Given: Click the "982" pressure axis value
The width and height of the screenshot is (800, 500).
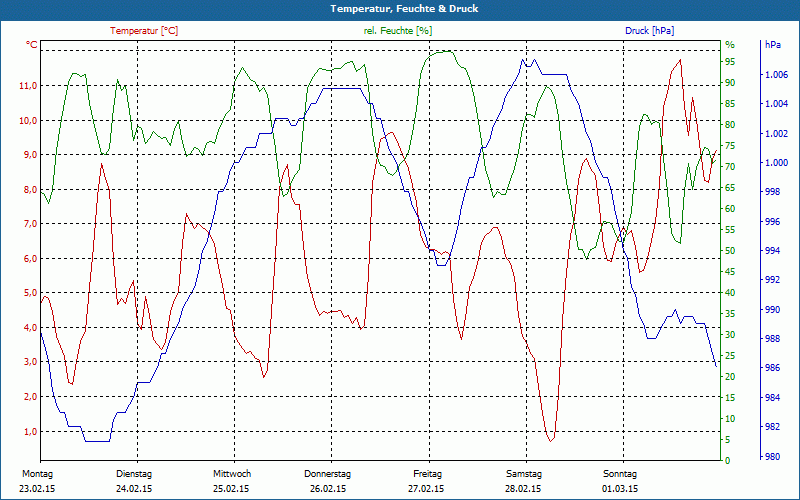Looking at the screenshot, I should [x=772, y=427].
